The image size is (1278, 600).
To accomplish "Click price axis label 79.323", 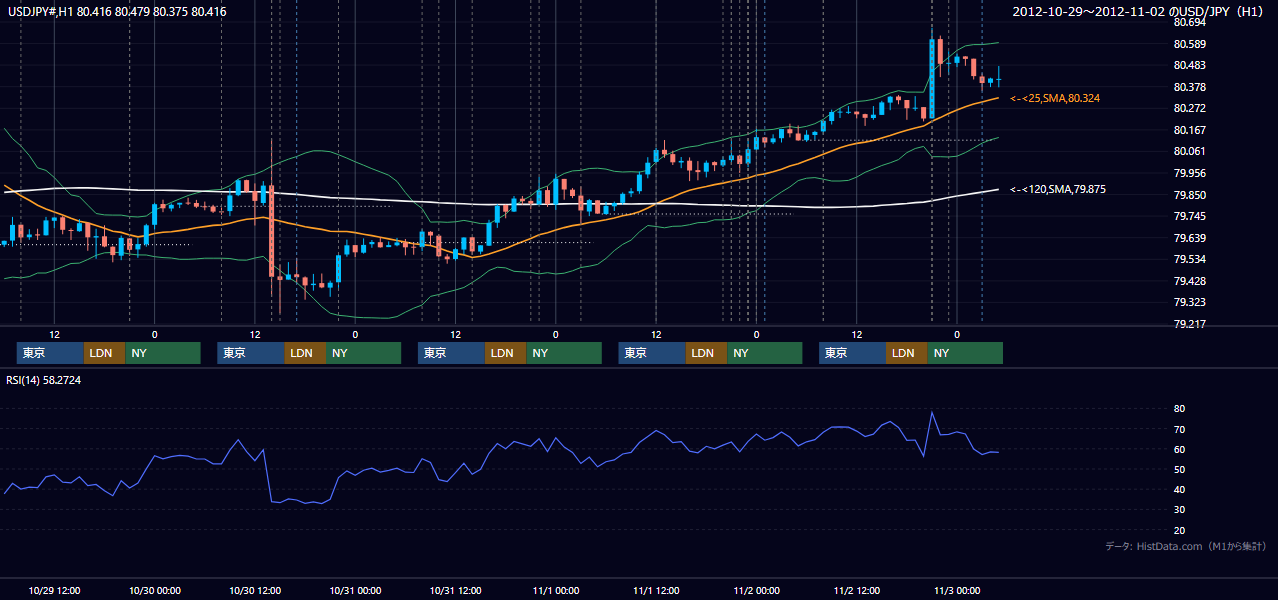I will (x=1188, y=302).
